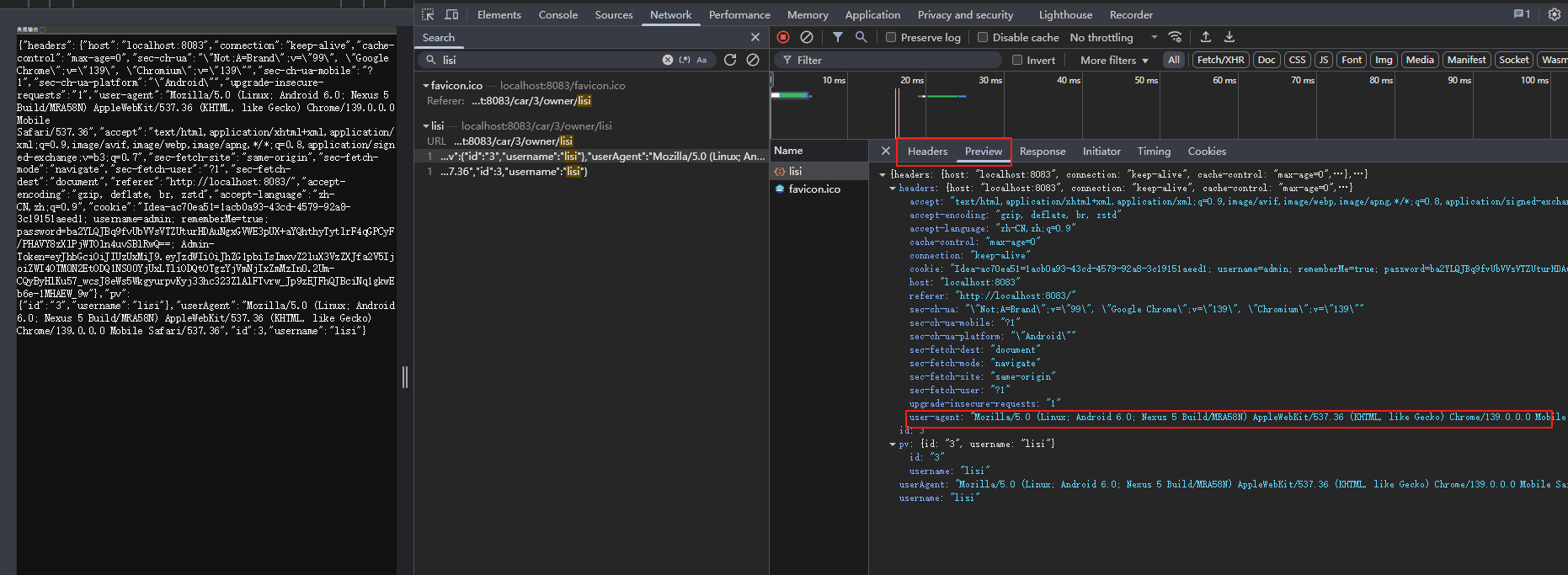The width and height of the screenshot is (1568, 575).
Task: Toggle match case search option
Action: coord(701,60)
